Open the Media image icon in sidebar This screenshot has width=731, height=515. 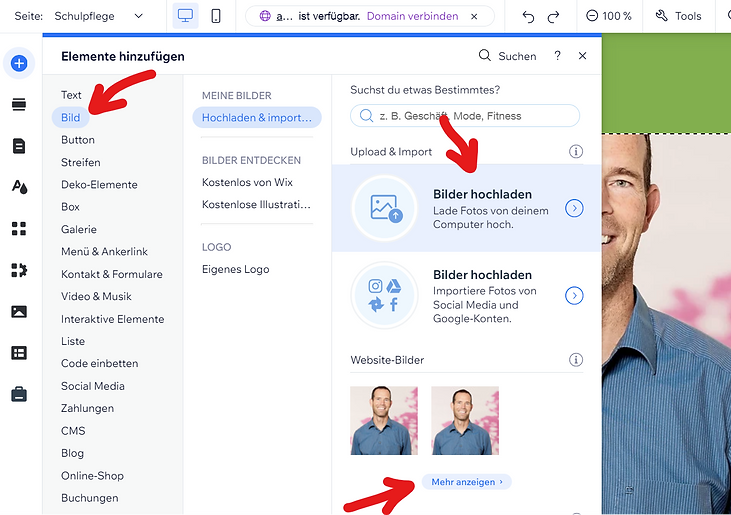(19, 311)
